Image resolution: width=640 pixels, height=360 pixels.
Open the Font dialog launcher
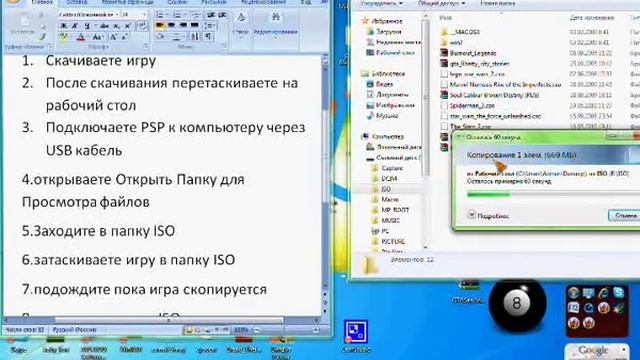pos(145,46)
